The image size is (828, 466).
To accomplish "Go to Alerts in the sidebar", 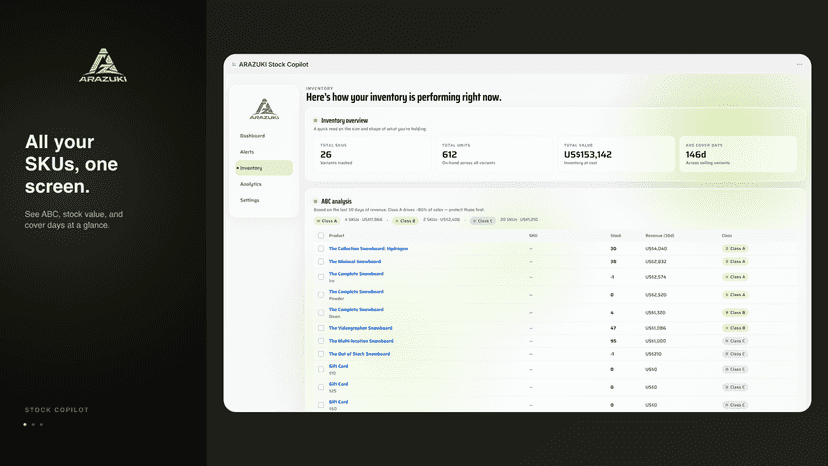I will pyautogui.click(x=247, y=152).
